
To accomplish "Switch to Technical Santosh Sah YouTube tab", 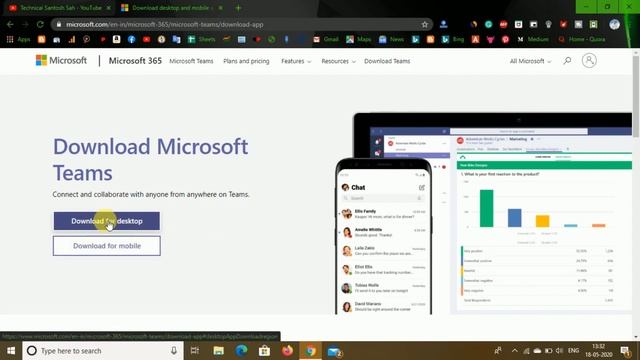I will [60, 8].
